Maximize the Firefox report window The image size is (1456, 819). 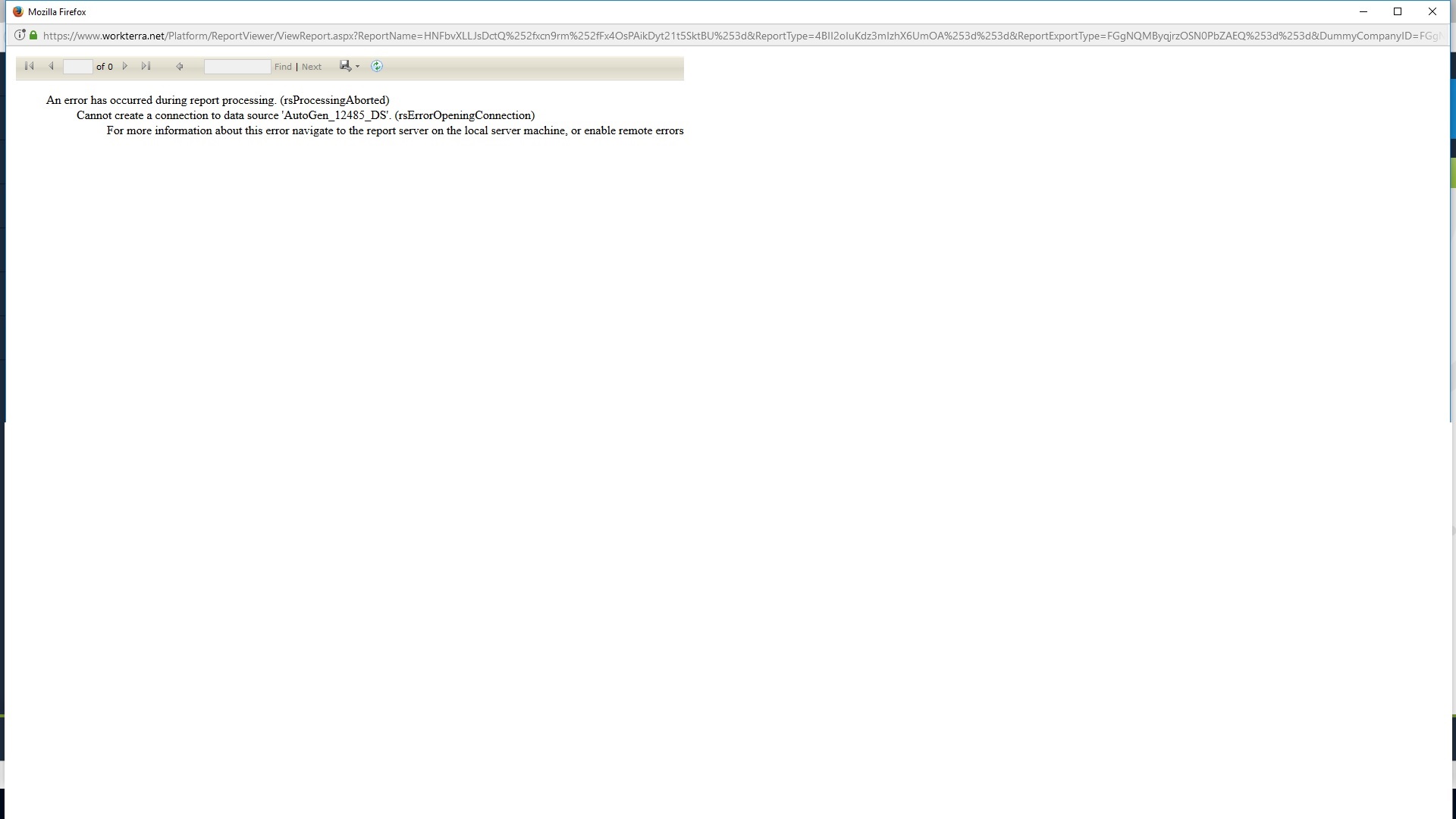(1398, 11)
